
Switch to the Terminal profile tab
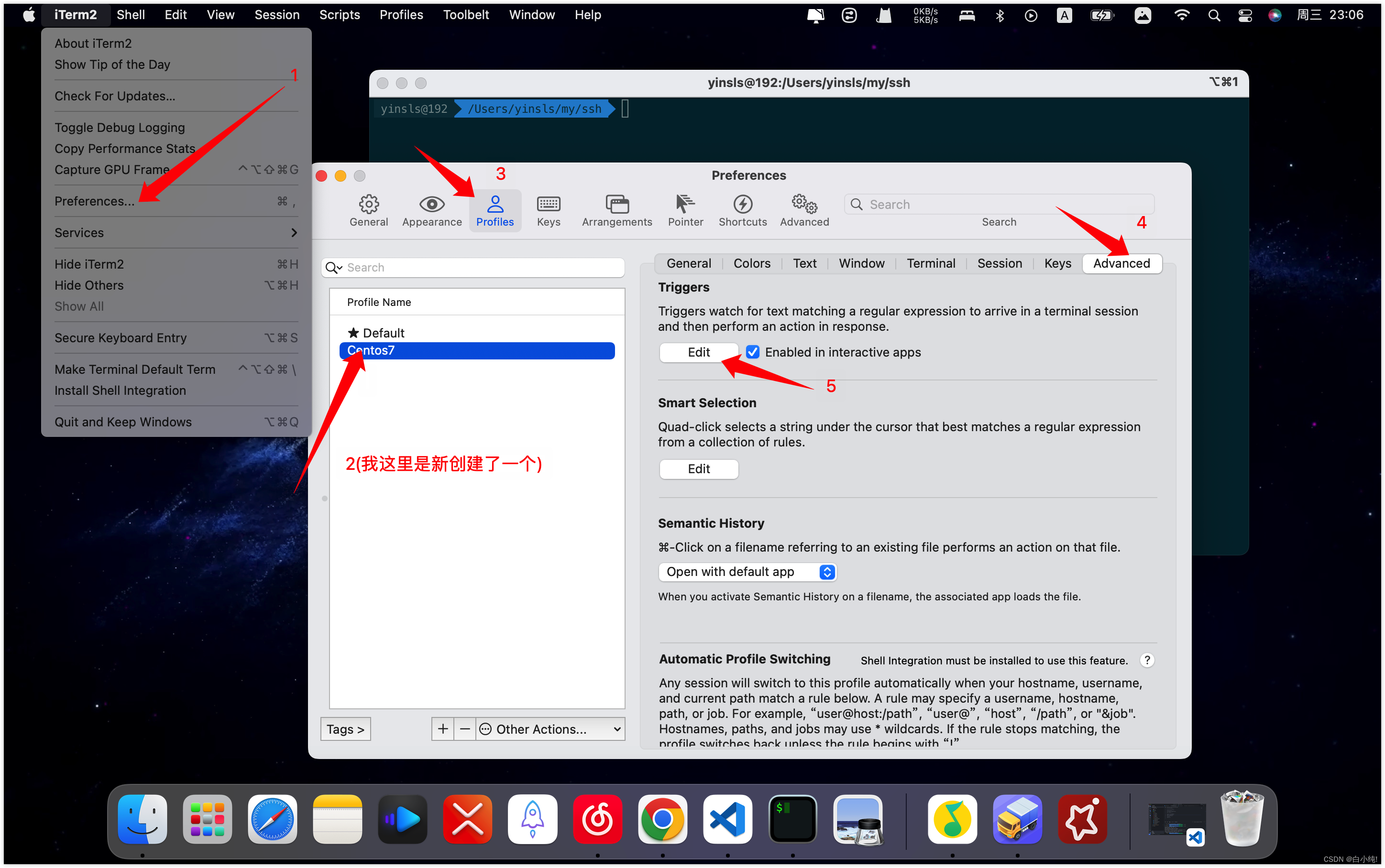pyautogui.click(x=931, y=263)
